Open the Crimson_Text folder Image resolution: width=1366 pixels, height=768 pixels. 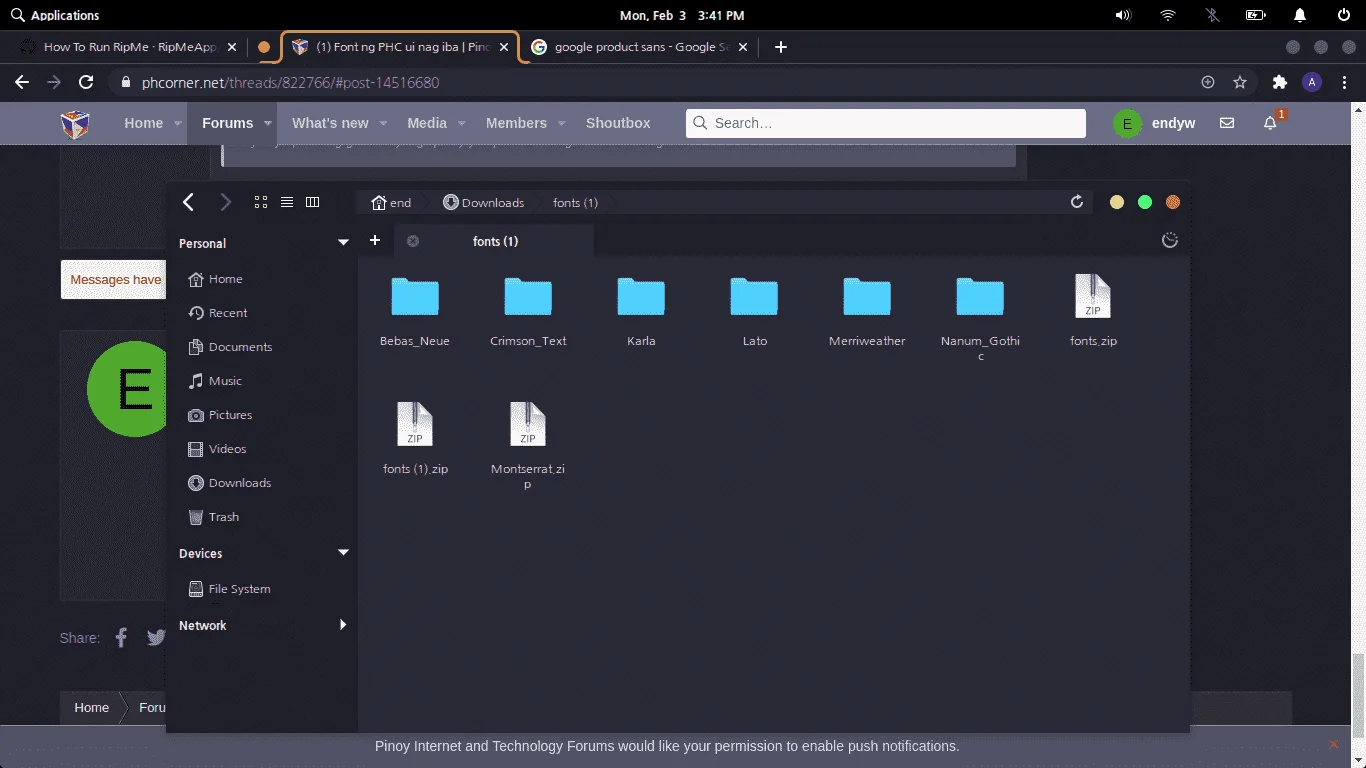click(x=528, y=312)
